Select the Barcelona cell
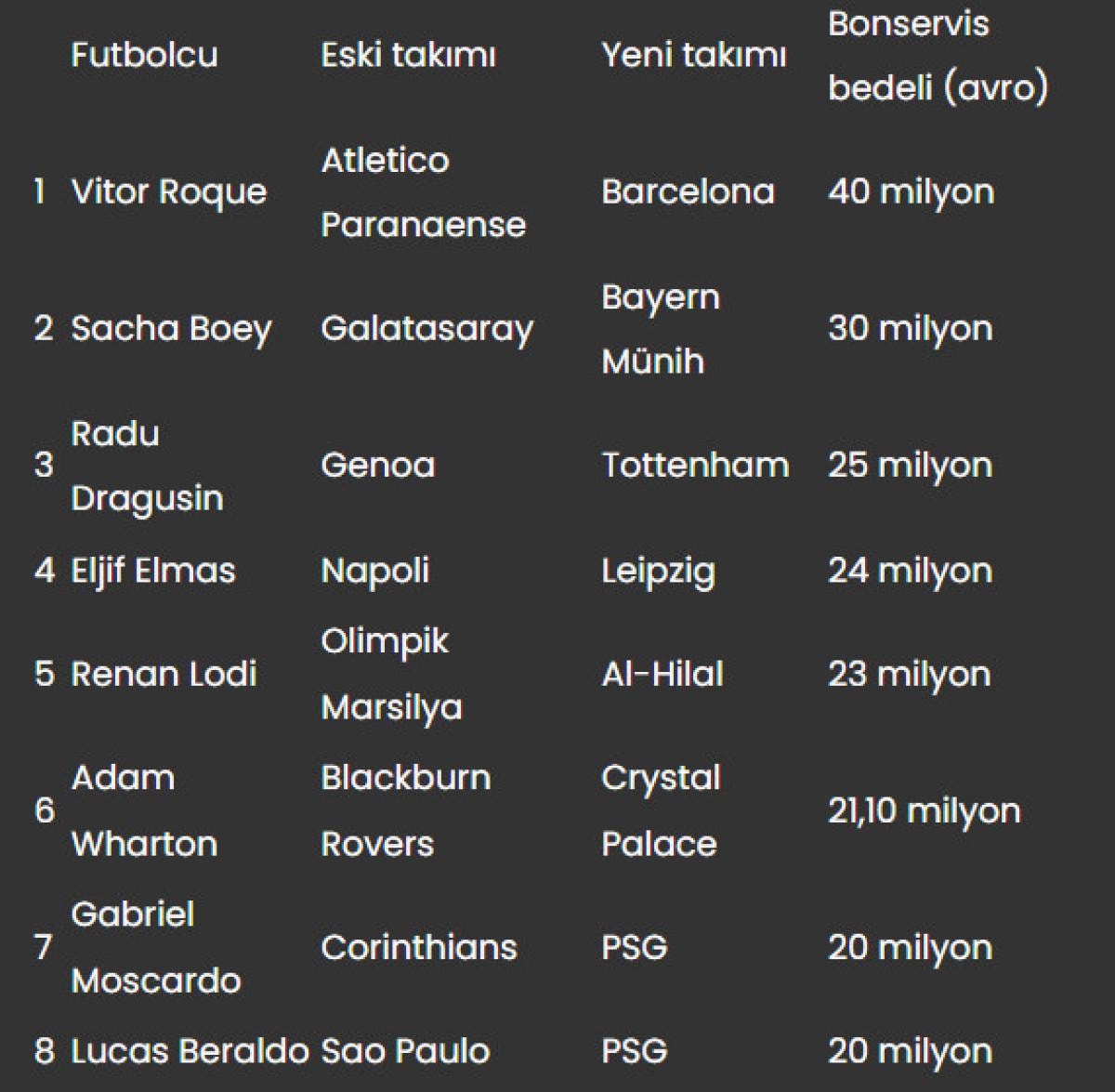The width and height of the screenshot is (1115, 1092). tap(688, 191)
